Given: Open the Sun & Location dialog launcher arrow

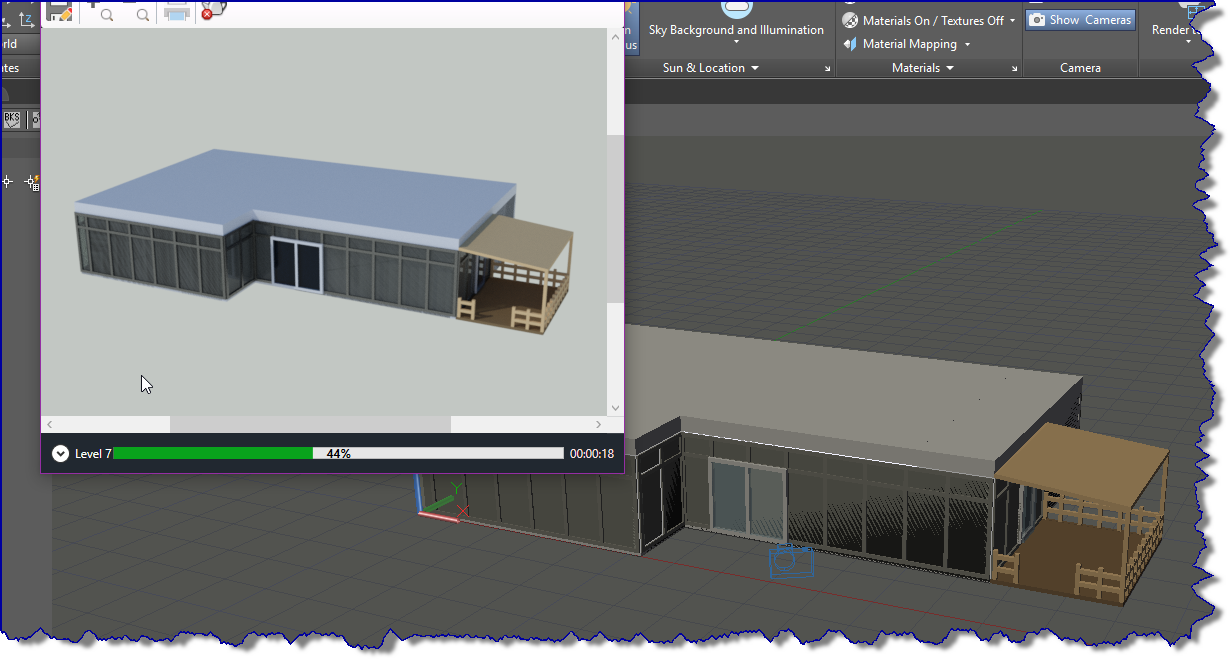Looking at the screenshot, I should 827,68.
